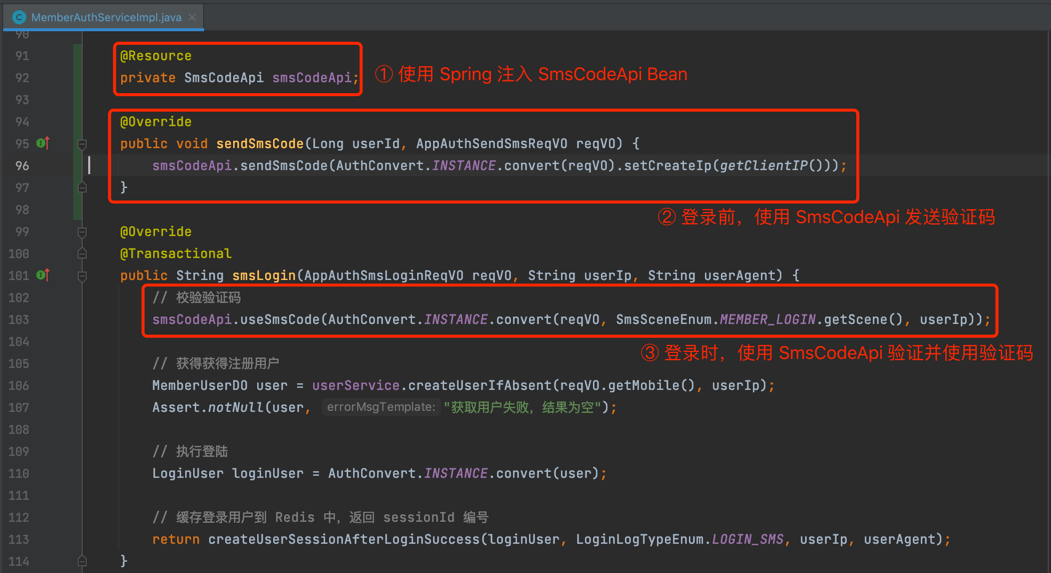The height and width of the screenshot is (573, 1051).
Task: Click the fold marker on line 100
Action: pyautogui.click(x=82, y=254)
